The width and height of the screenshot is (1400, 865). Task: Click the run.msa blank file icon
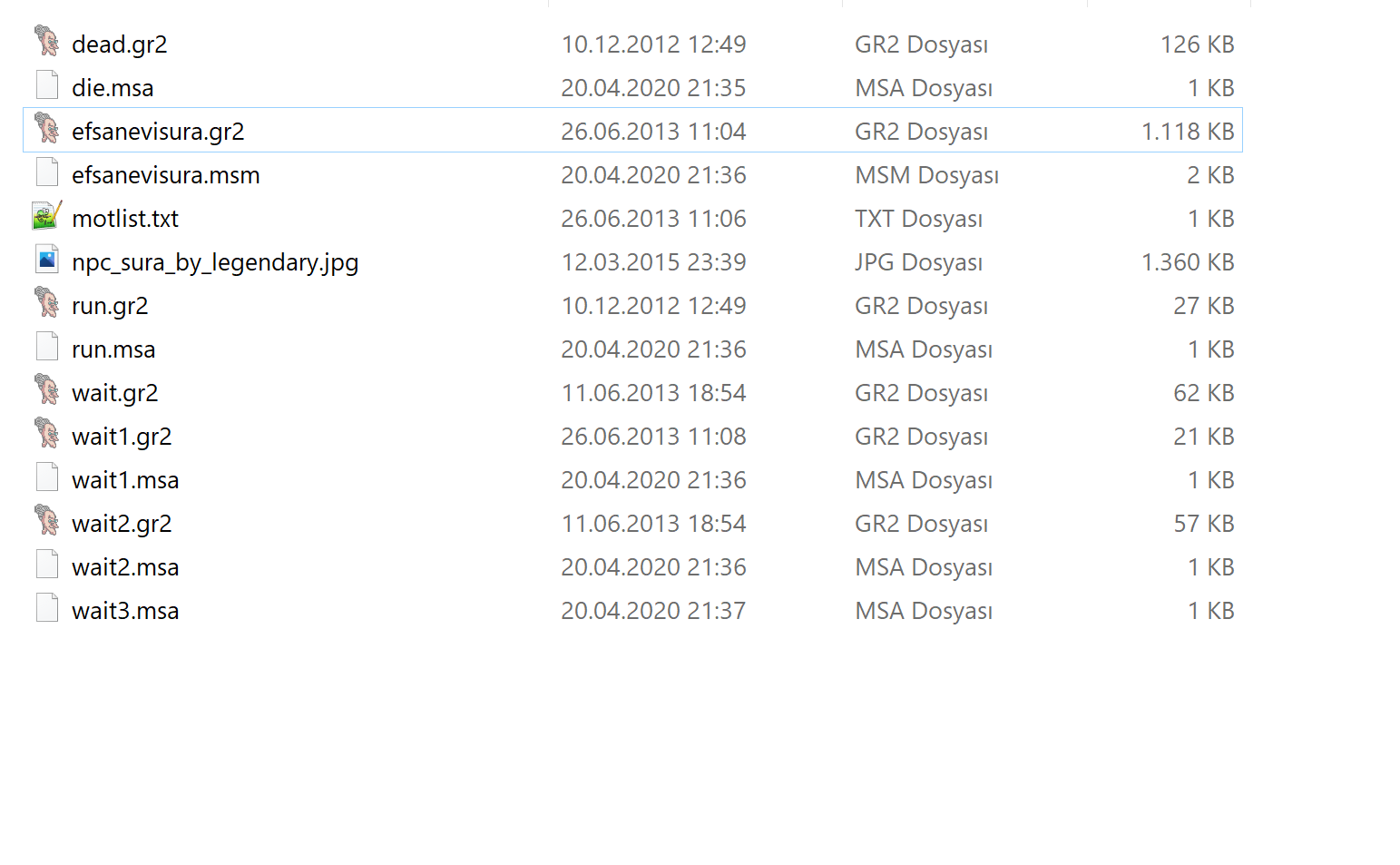tap(47, 346)
